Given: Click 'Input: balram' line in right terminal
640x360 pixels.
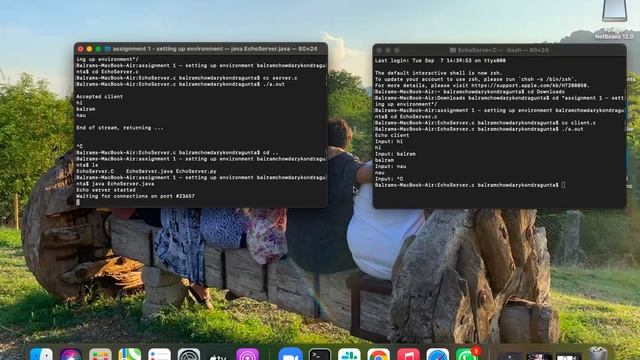Looking at the screenshot, I should tap(395, 154).
